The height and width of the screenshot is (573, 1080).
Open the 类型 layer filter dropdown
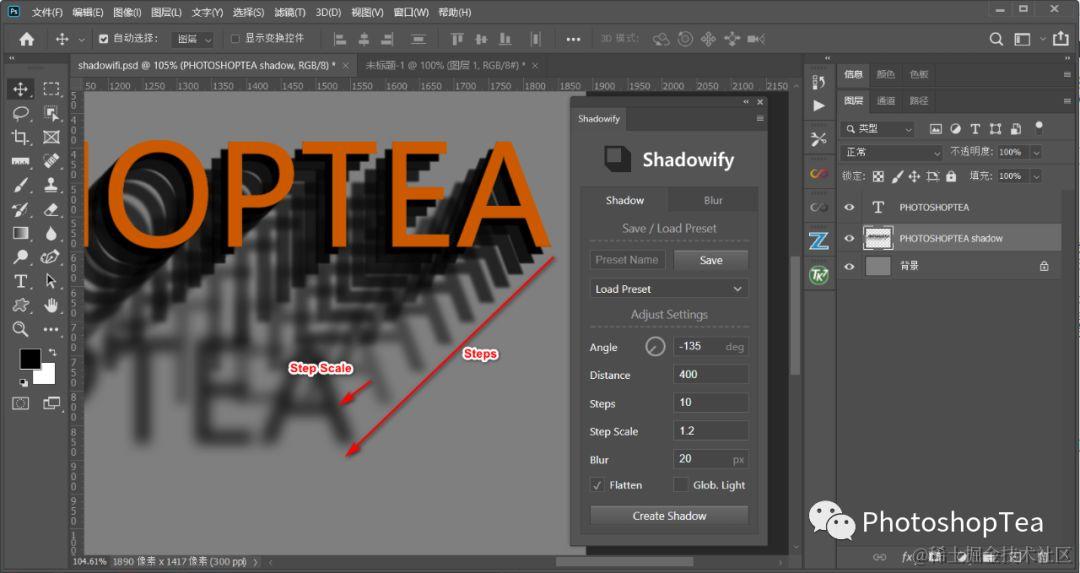878,129
